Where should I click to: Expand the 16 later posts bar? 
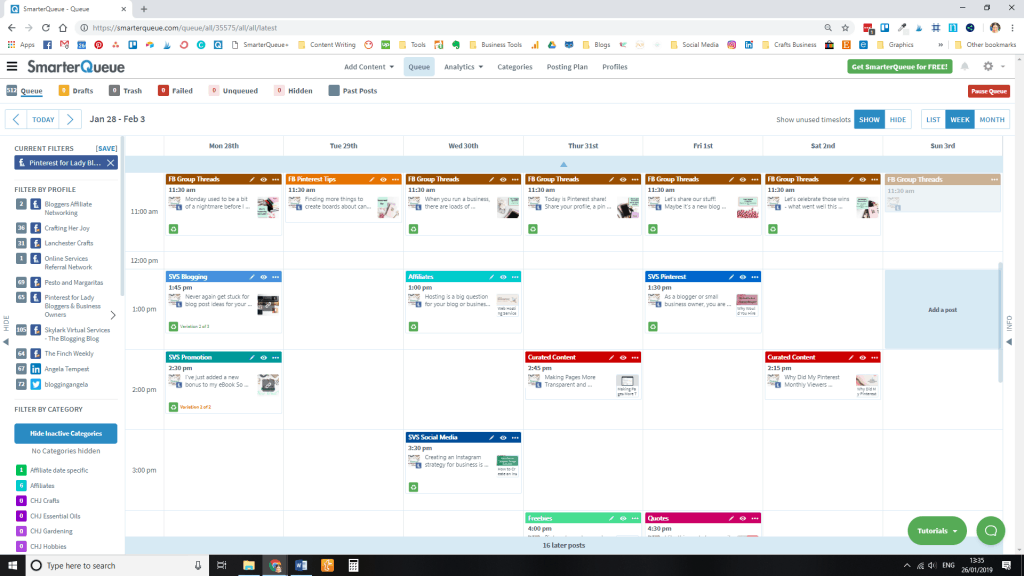564,545
